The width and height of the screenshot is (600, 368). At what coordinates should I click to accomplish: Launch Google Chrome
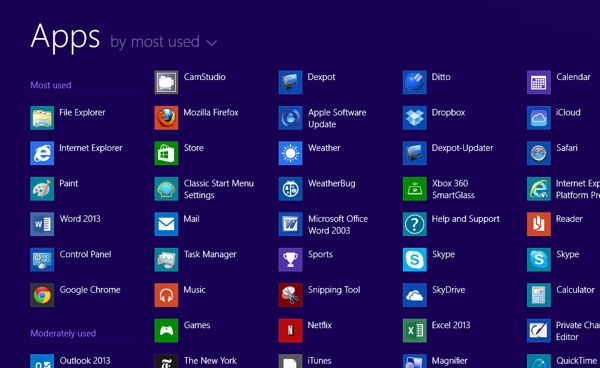click(75, 295)
